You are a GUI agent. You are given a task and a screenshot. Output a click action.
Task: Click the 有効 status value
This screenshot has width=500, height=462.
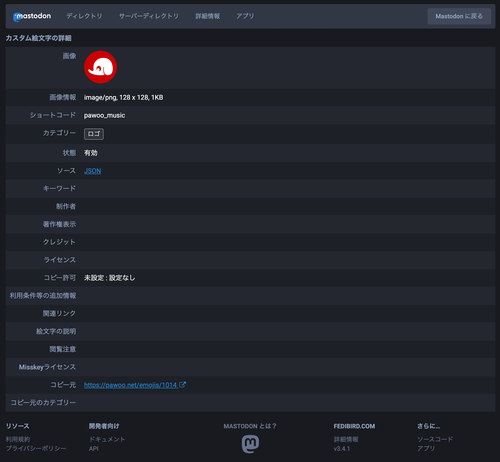(x=91, y=153)
